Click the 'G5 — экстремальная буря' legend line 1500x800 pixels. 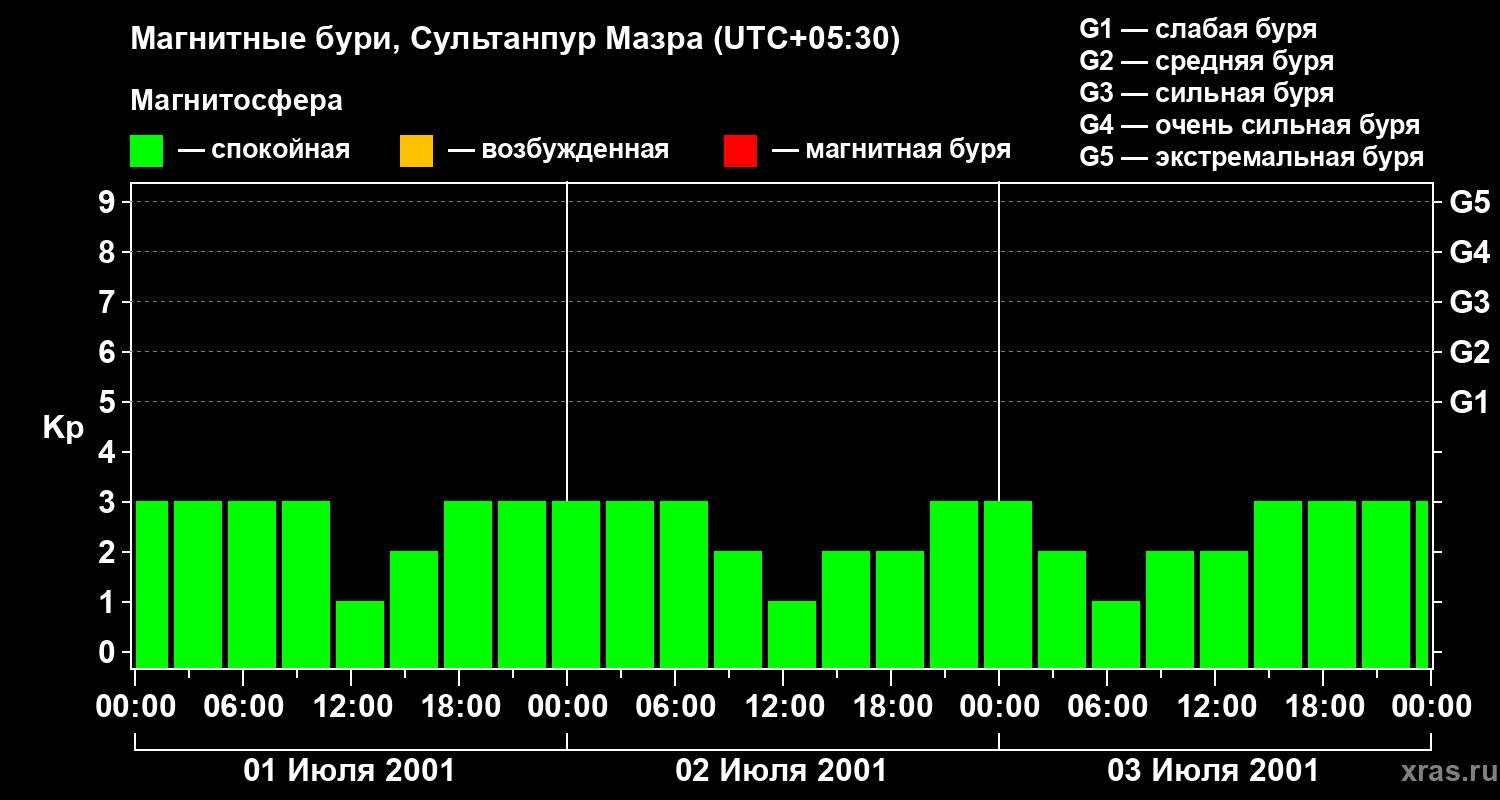pos(1252,157)
